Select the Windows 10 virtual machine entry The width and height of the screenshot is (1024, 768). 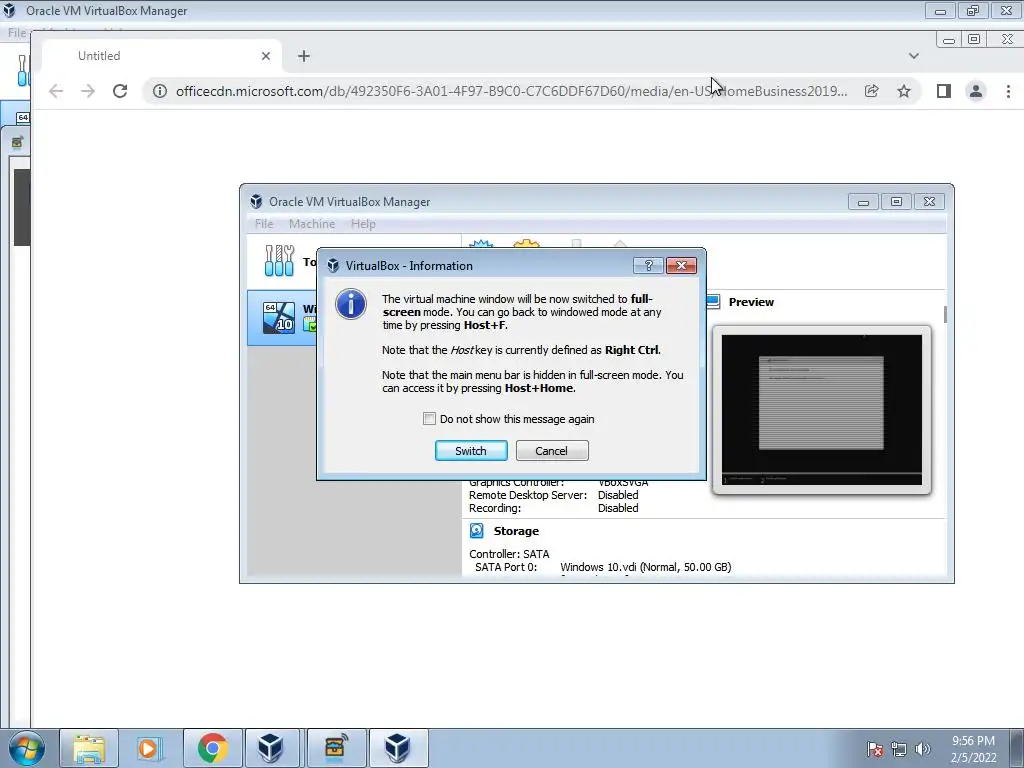[x=282, y=318]
